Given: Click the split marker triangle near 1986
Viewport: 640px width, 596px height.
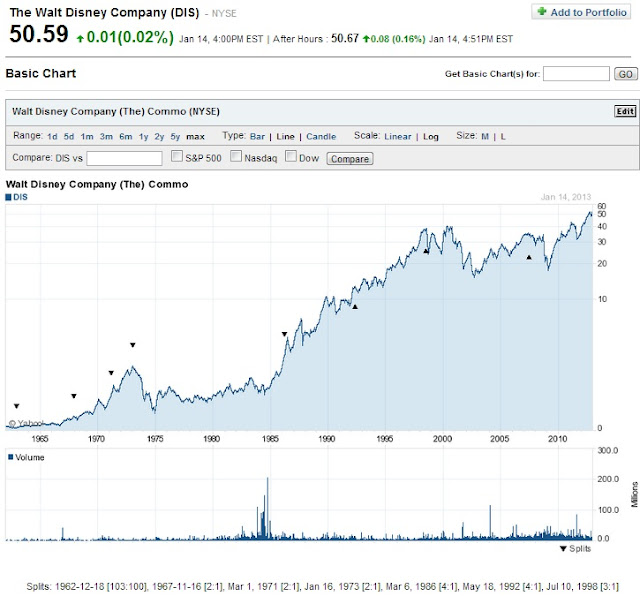Looking at the screenshot, I should pos(284,334).
